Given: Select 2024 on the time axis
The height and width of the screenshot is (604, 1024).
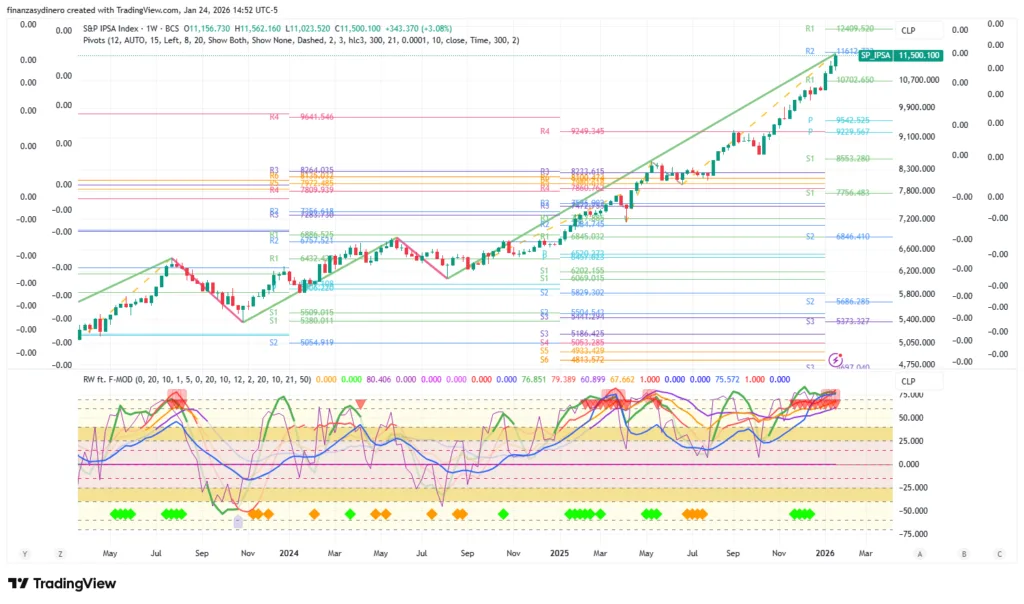Looking at the screenshot, I should click(288, 552).
